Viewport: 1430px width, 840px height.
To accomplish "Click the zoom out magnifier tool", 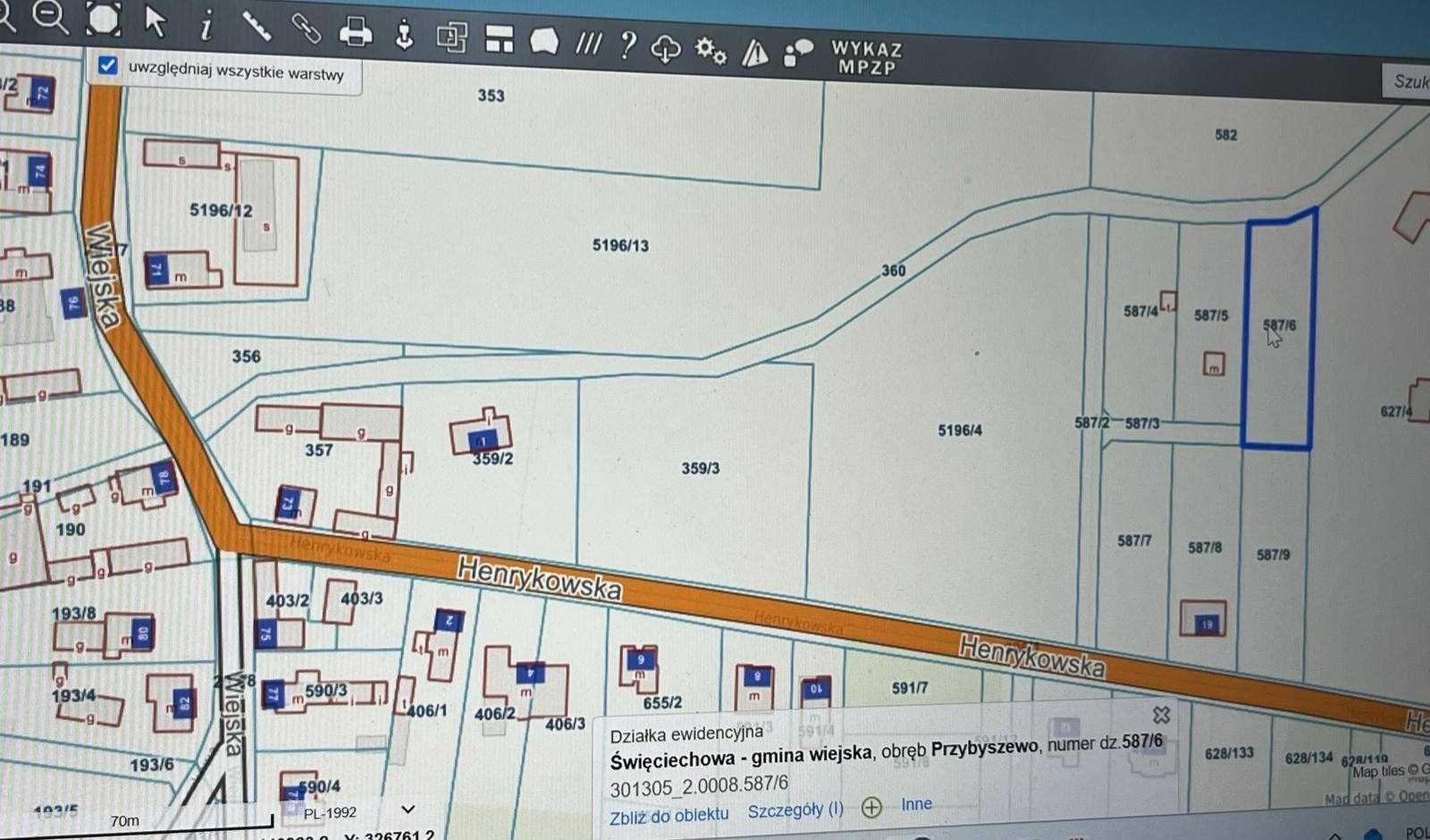I will tap(50, 16).
